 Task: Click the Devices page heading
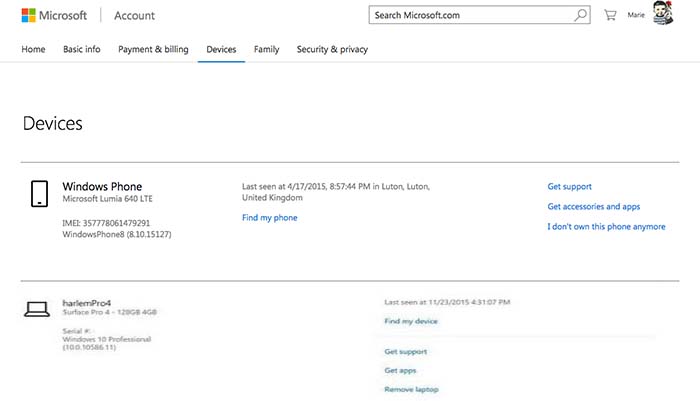click(x=53, y=123)
